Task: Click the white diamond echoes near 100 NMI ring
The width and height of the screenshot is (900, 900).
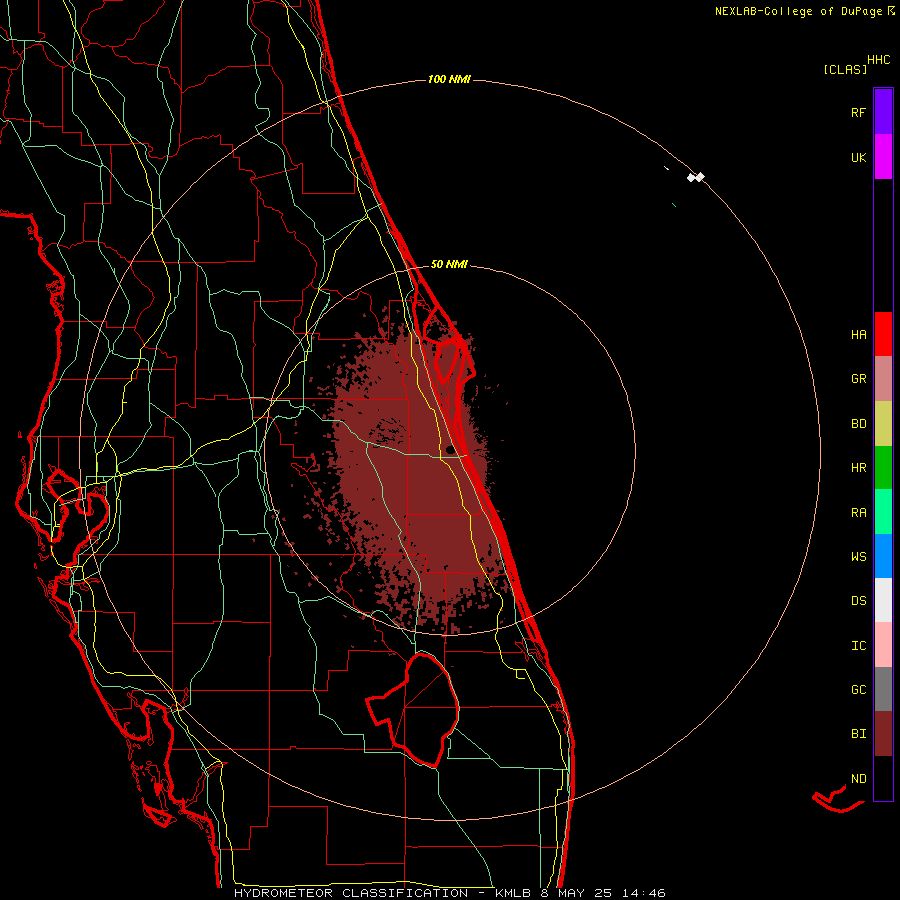Action: (696, 177)
